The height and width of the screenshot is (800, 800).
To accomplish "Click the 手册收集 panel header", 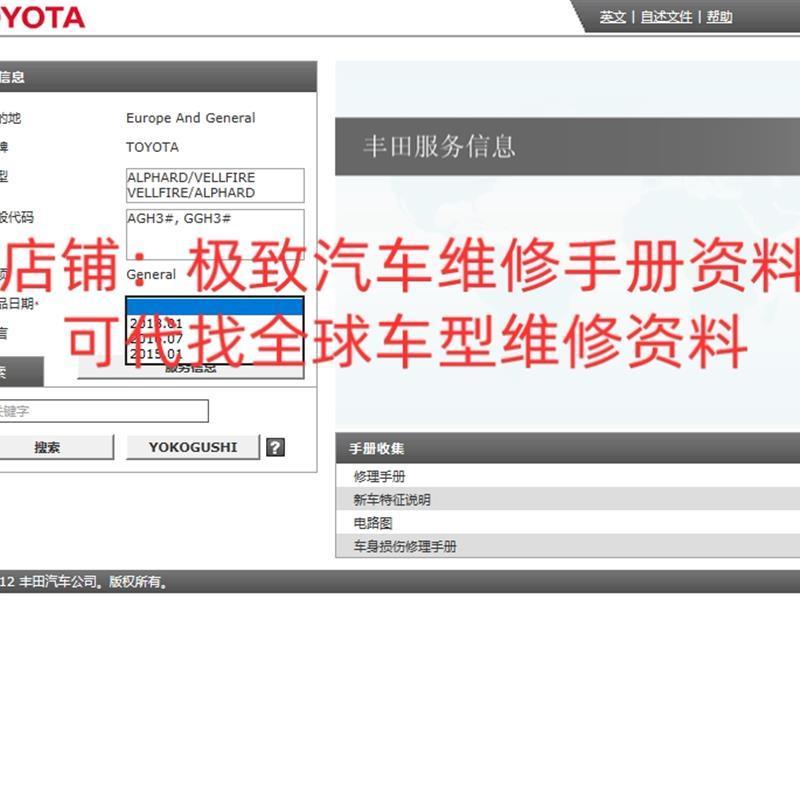I will coord(568,448).
